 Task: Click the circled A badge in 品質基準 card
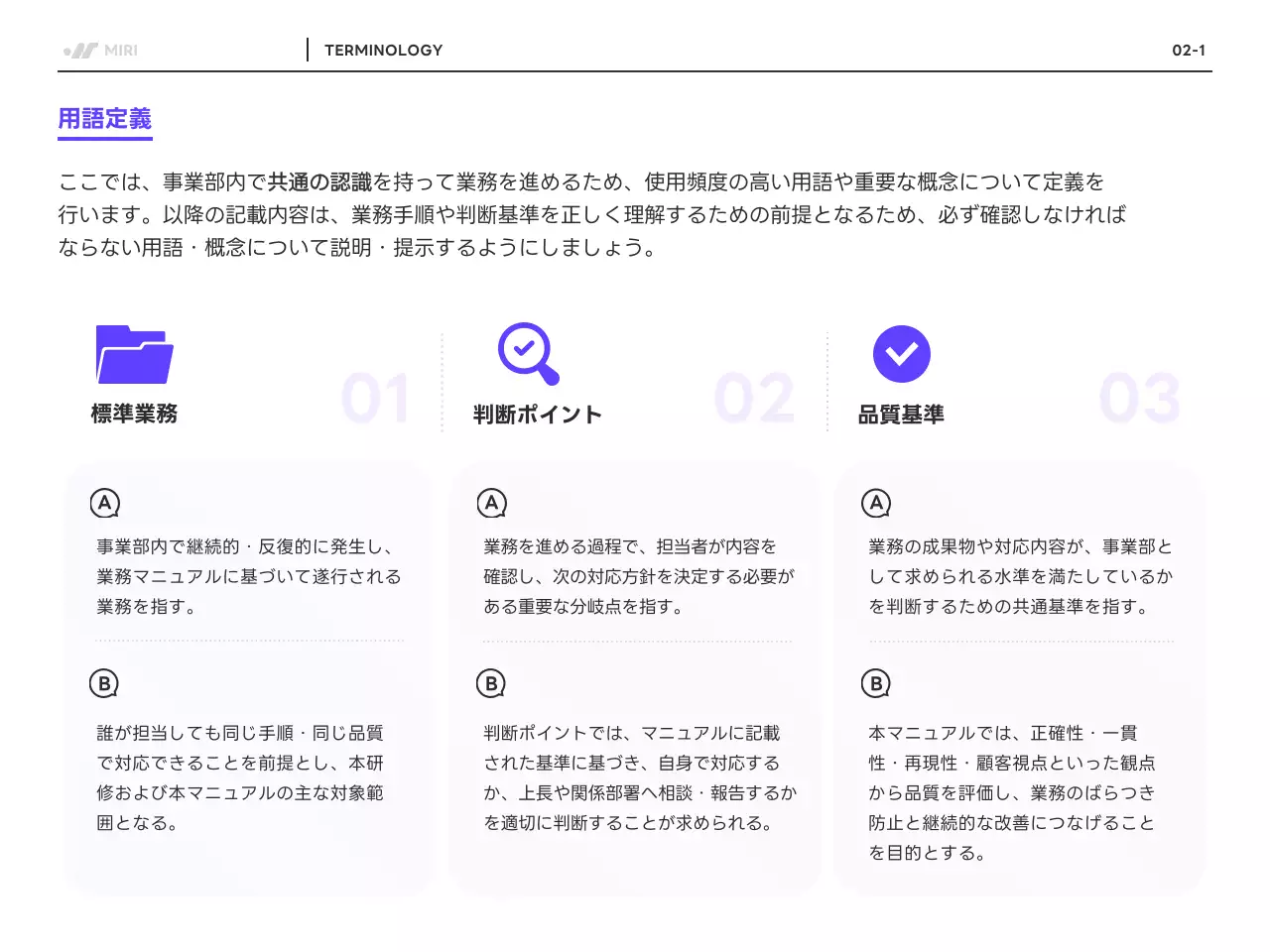(875, 503)
